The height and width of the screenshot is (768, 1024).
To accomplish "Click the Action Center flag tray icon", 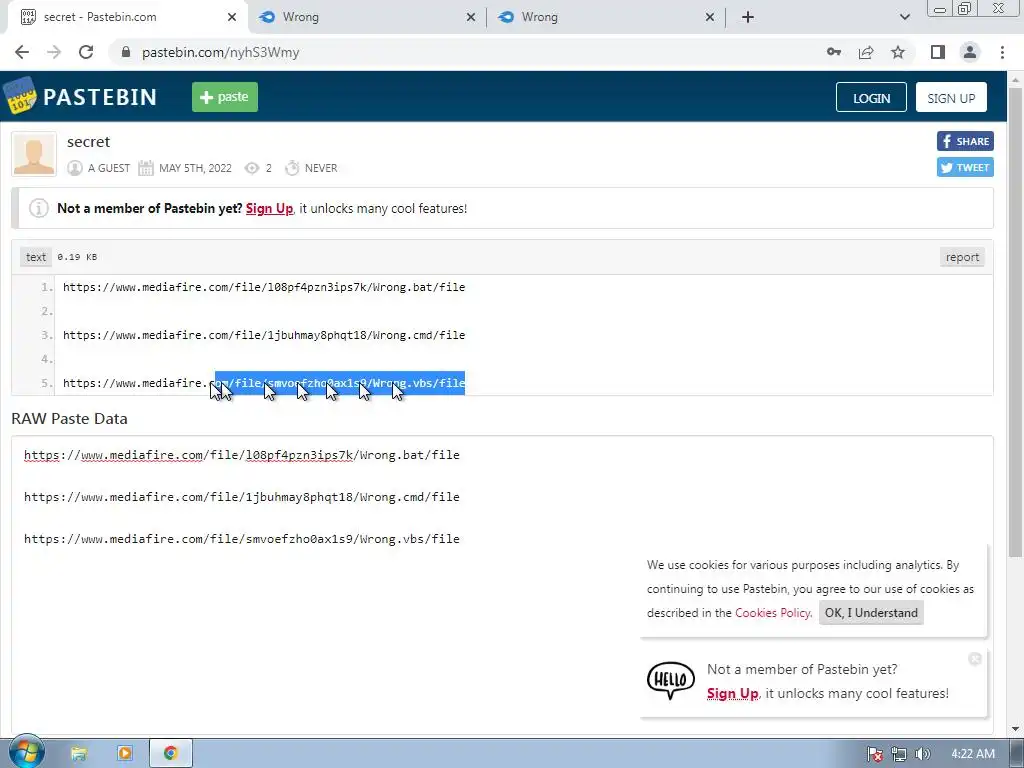I will [x=874, y=754].
